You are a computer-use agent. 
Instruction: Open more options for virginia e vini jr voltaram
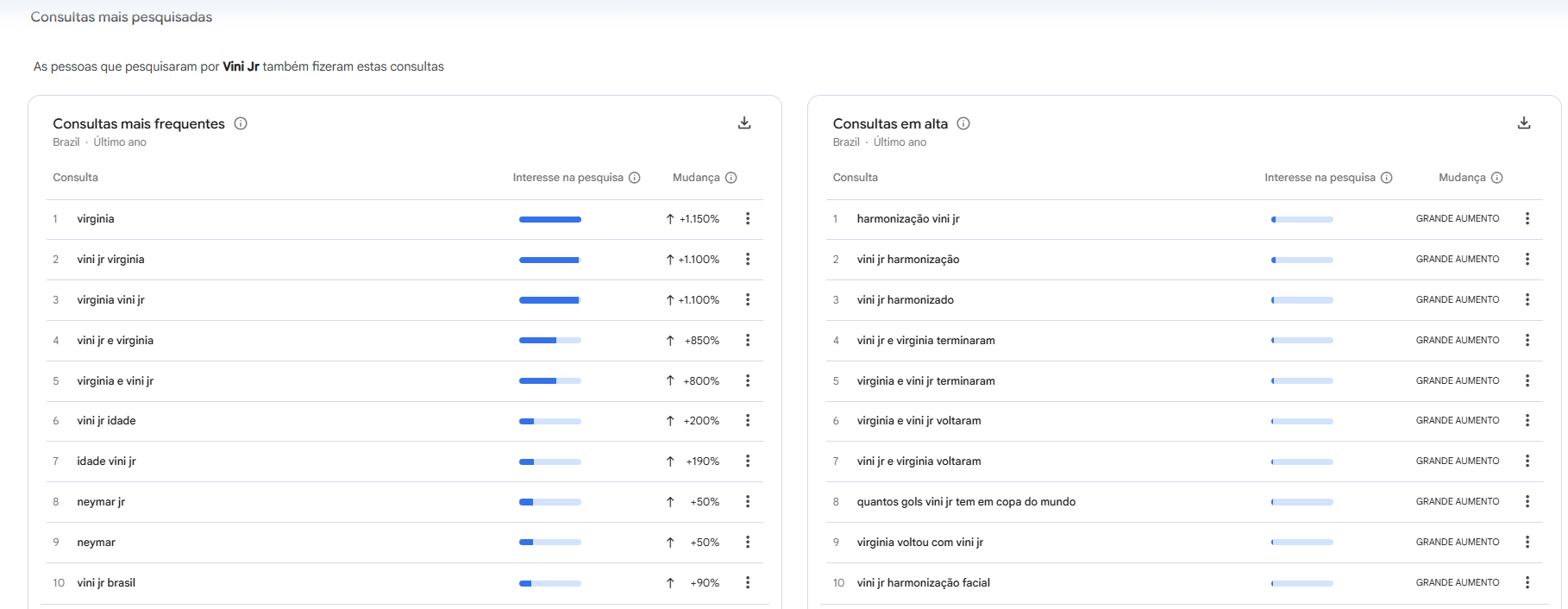tap(1527, 420)
